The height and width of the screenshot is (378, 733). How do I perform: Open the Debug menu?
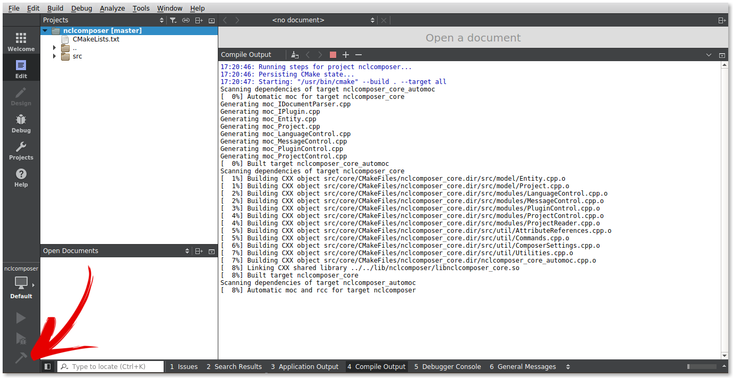point(81,8)
